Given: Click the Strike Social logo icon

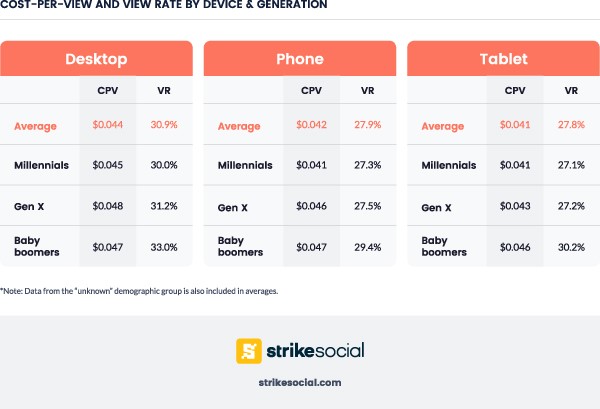Looking at the screenshot, I should (249, 350).
